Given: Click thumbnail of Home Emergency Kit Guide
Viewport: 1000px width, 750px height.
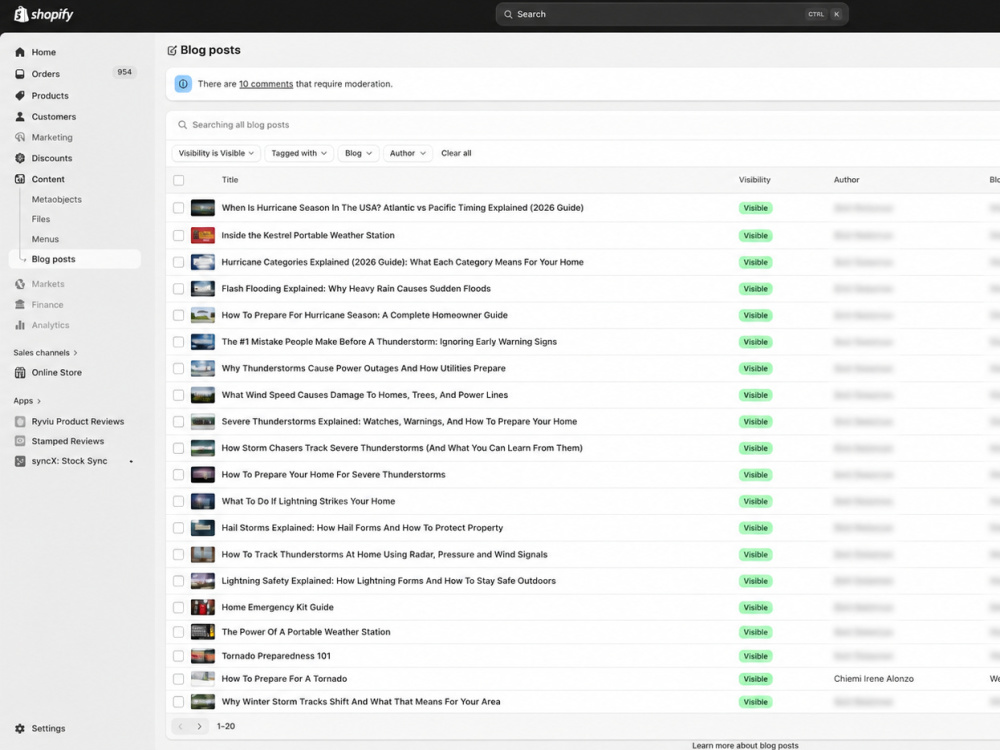Looking at the screenshot, I should pyautogui.click(x=203, y=607).
